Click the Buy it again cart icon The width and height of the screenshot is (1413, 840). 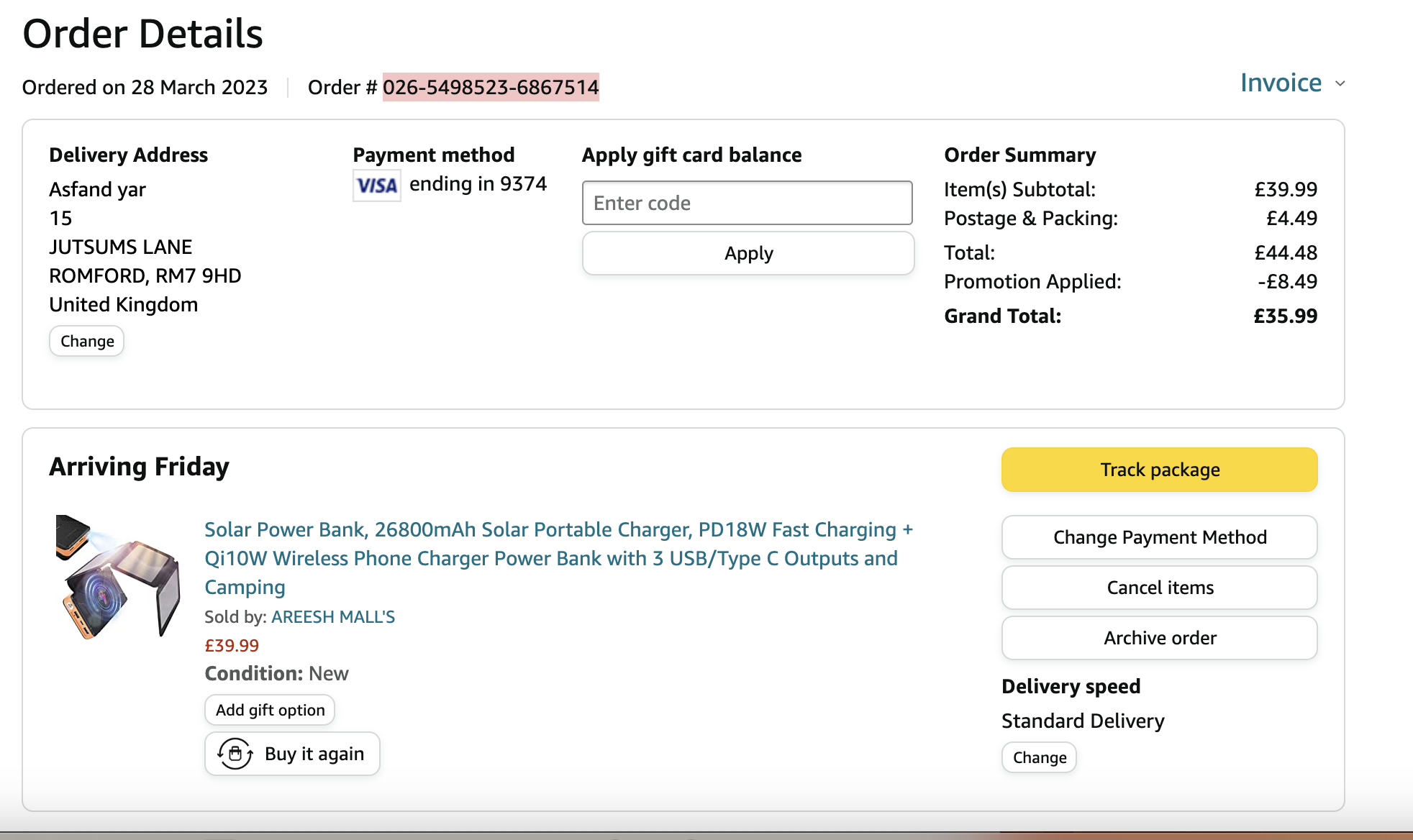click(x=235, y=754)
